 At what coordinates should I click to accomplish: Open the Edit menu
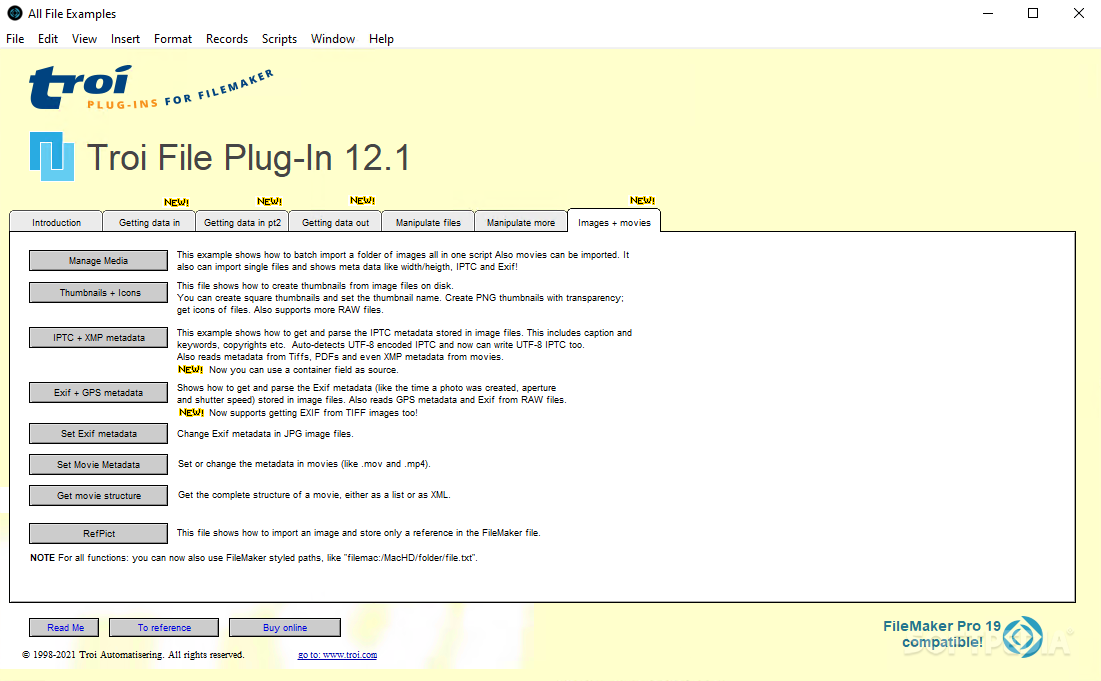pos(48,39)
